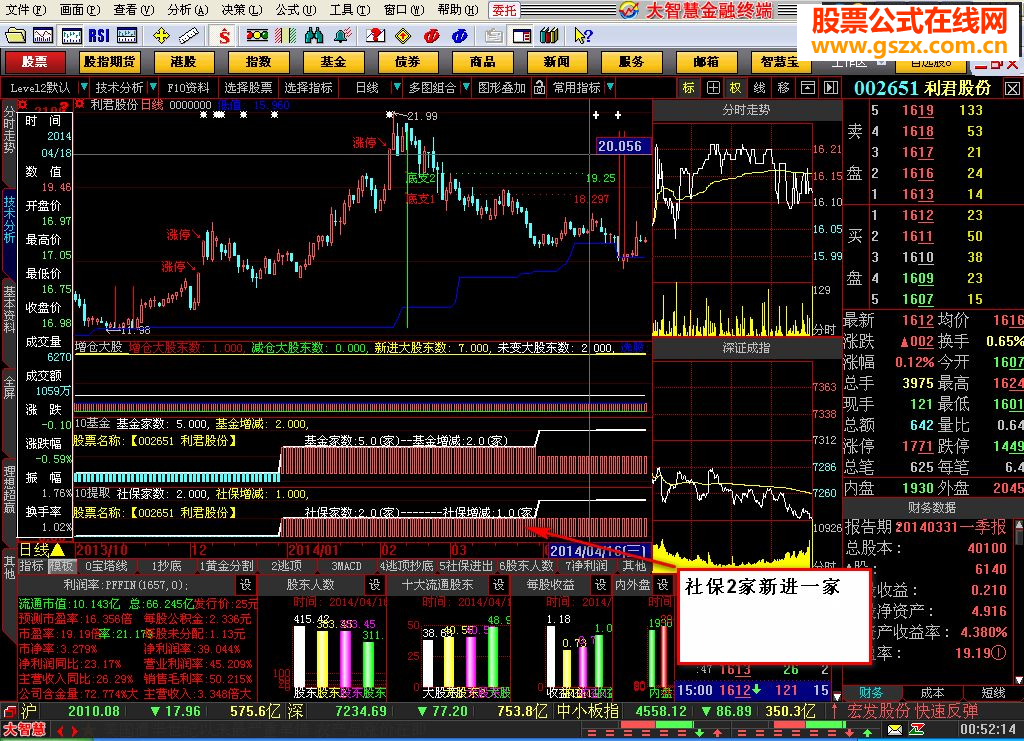Toggle the 移 move button
This screenshot has width=1024, height=741.
click(x=783, y=87)
